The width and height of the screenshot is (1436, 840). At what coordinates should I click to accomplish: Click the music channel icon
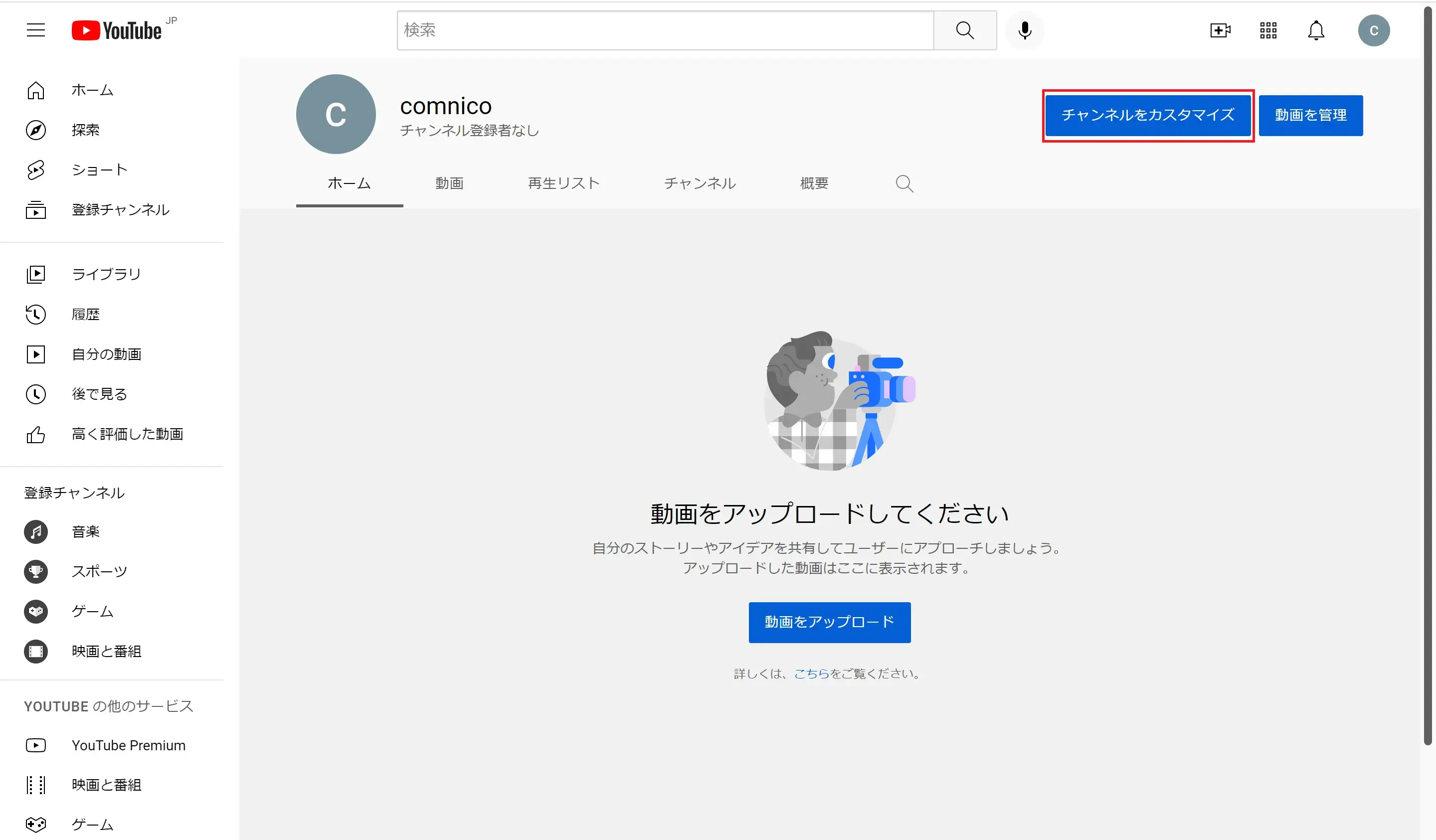[x=36, y=532]
